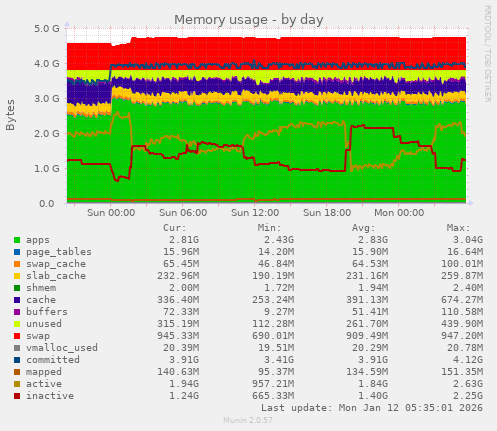Click the '4.0 G' y-axis label
Image resolution: width=497 pixels, height=431 pixels.
tap(47, 64)
